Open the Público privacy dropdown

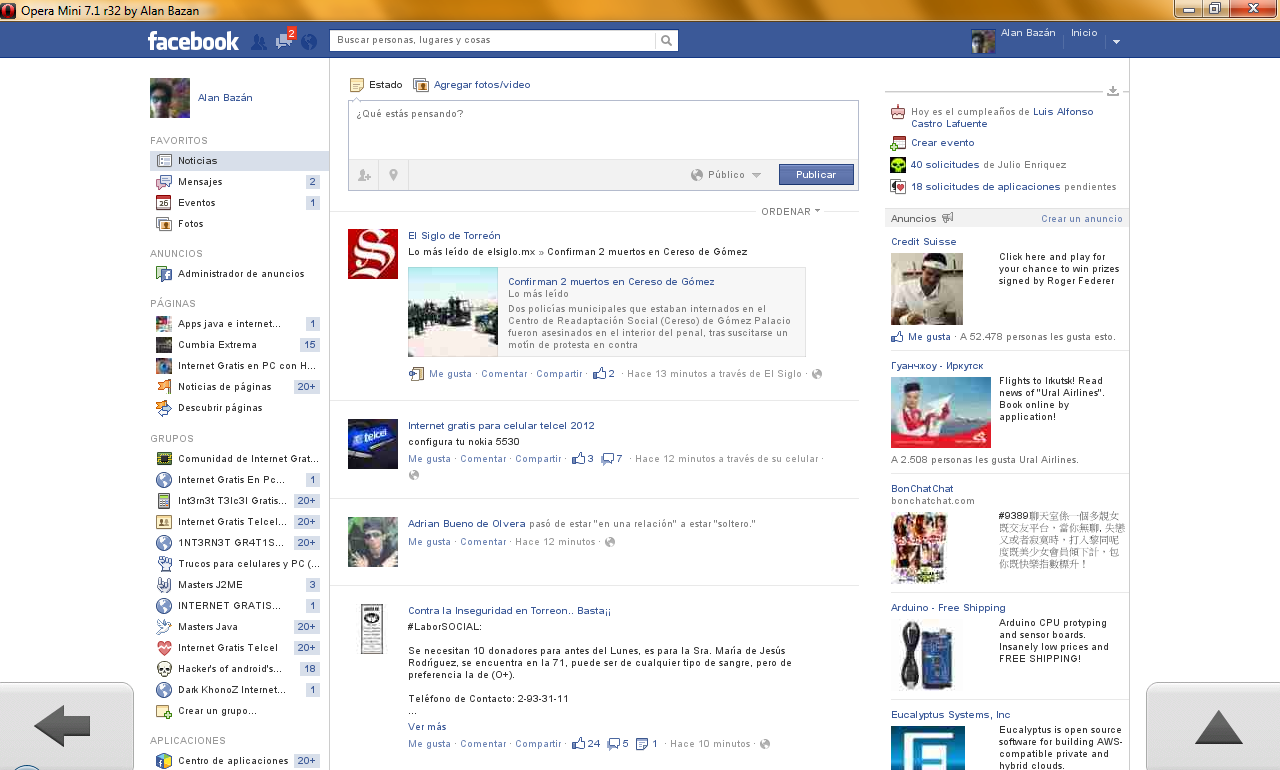[726, 175]
